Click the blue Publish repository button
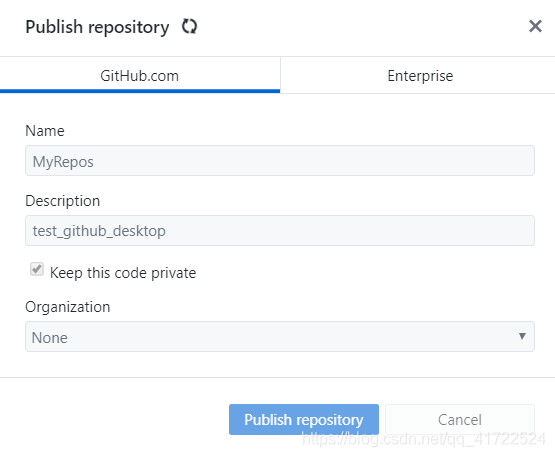Viewport: 555px width, 457px height. pos(304,419)
